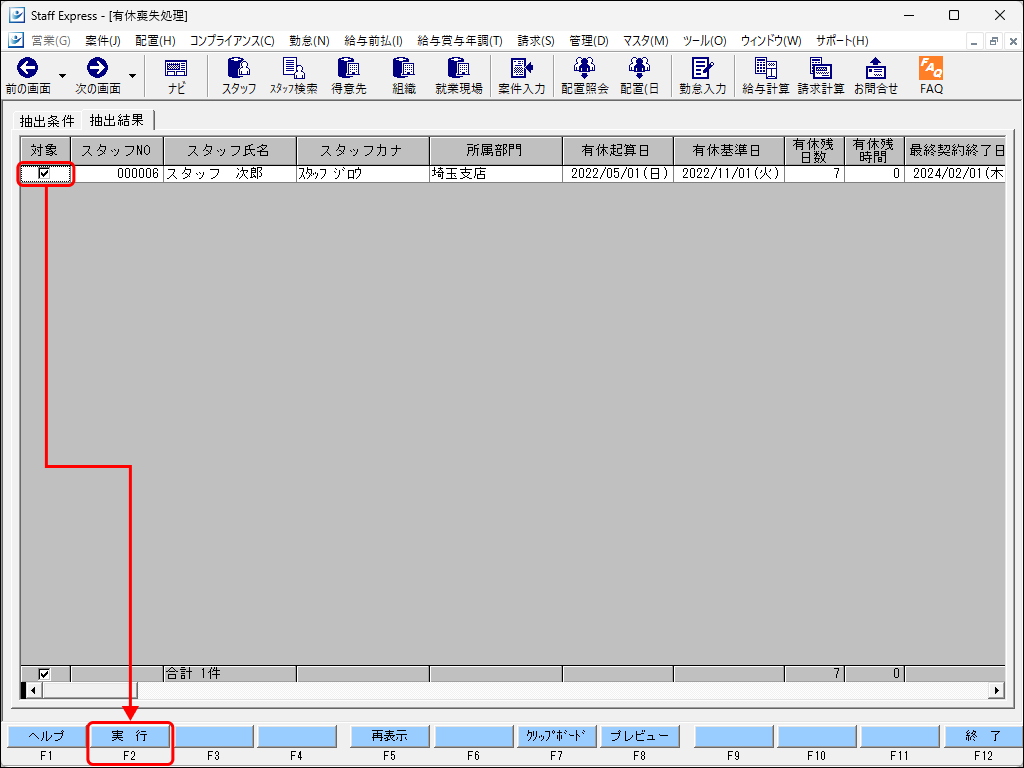Click the スタッフカナ column header
Image resolution: width=1024 pixels, height=768 pixels.
tap(363, 151)
